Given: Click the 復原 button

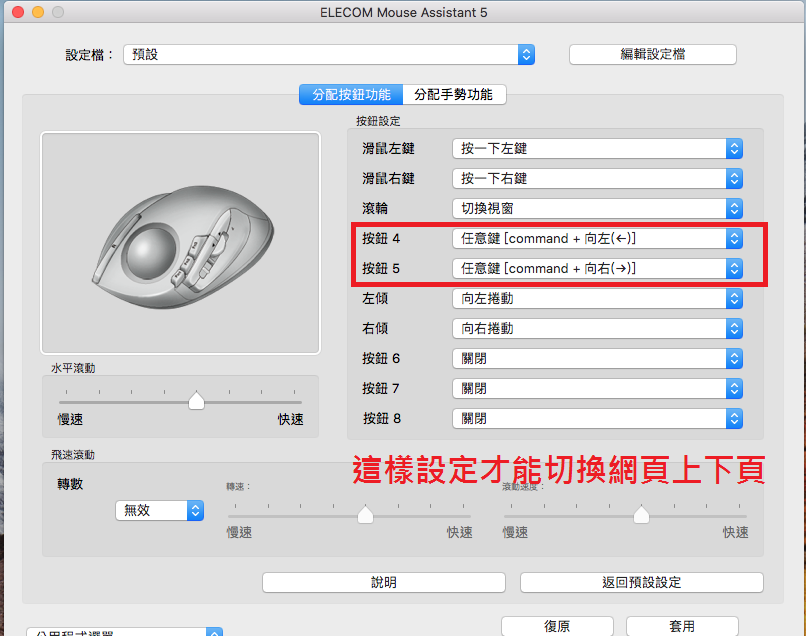Looking at the screenshot, I should 557,626.
